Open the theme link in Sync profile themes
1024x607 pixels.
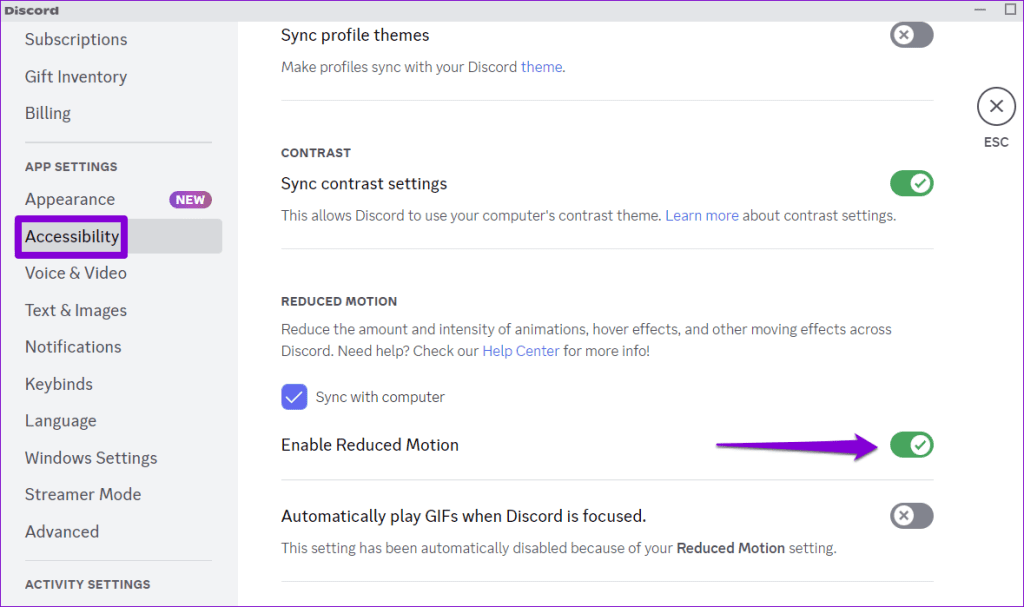pyautogui.click(x=541, y=67)
